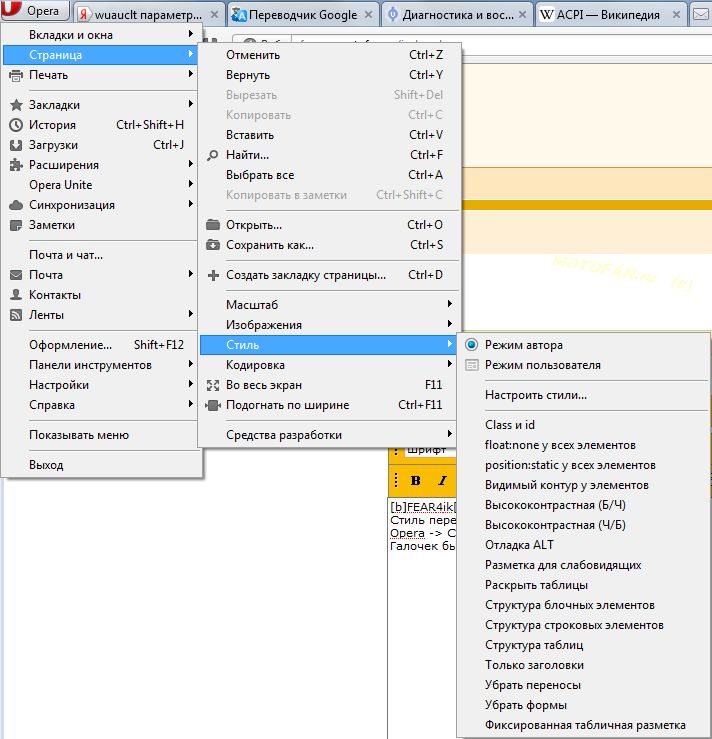Toggle Убрать формы style
The image size is (712, 739).
(583, 706)
